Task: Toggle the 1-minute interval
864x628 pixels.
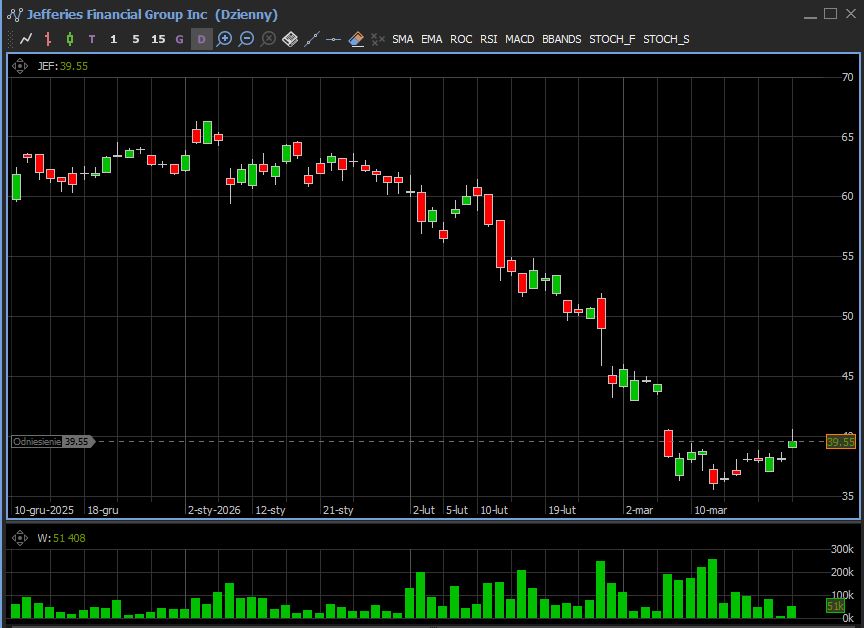Action: pyautogui.click(x=113, y=39)
